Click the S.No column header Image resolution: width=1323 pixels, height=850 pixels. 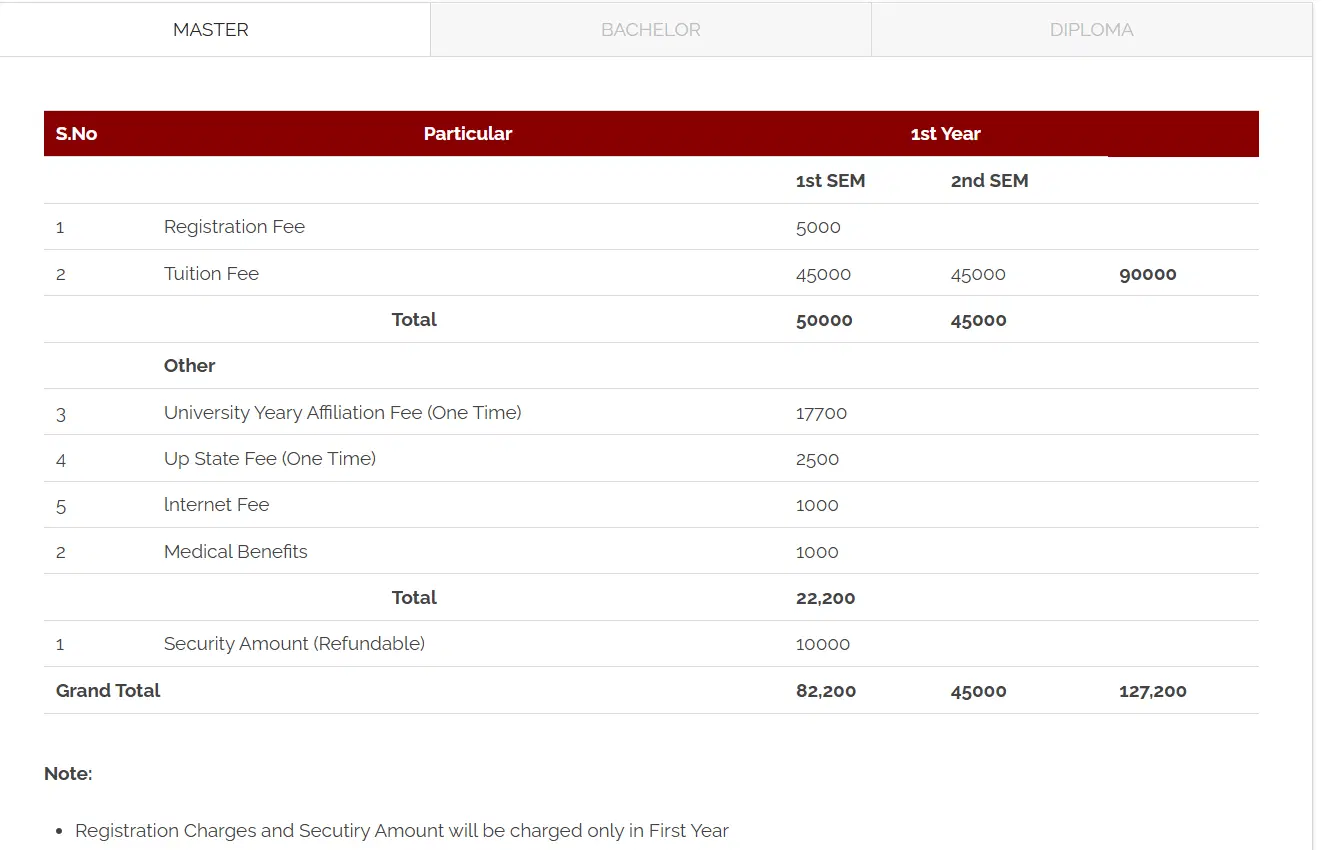pos(76,134)
